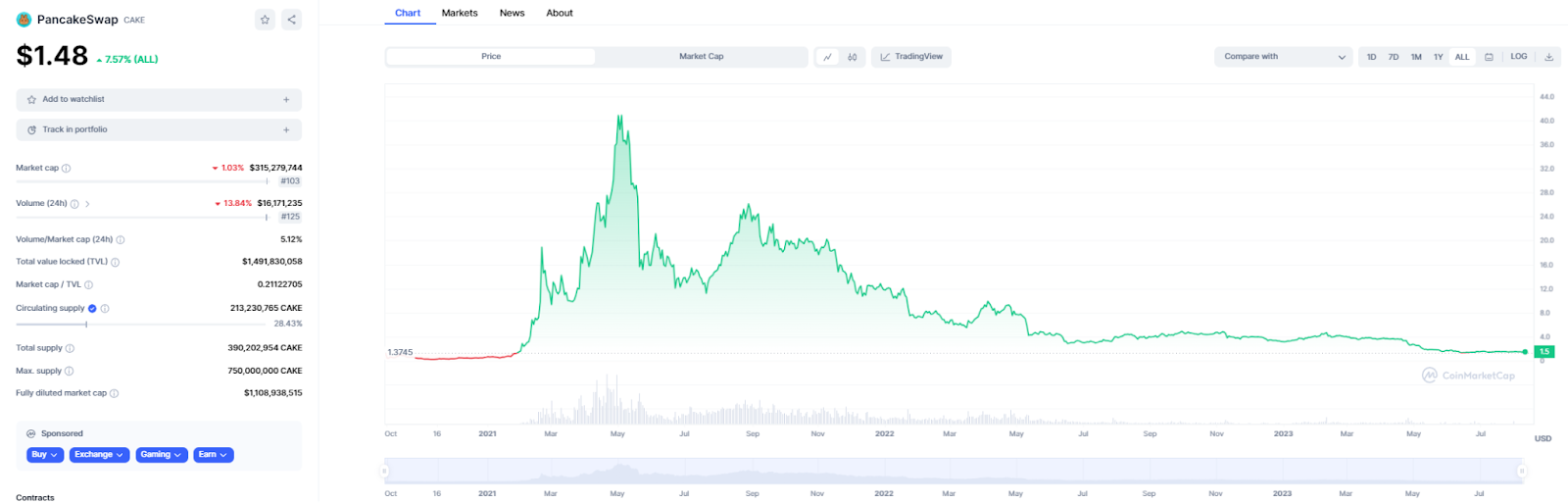Click info icon next to Volume/Market cap (24h)
Screen dimensions: 1568x503
(x=121, y=240)
